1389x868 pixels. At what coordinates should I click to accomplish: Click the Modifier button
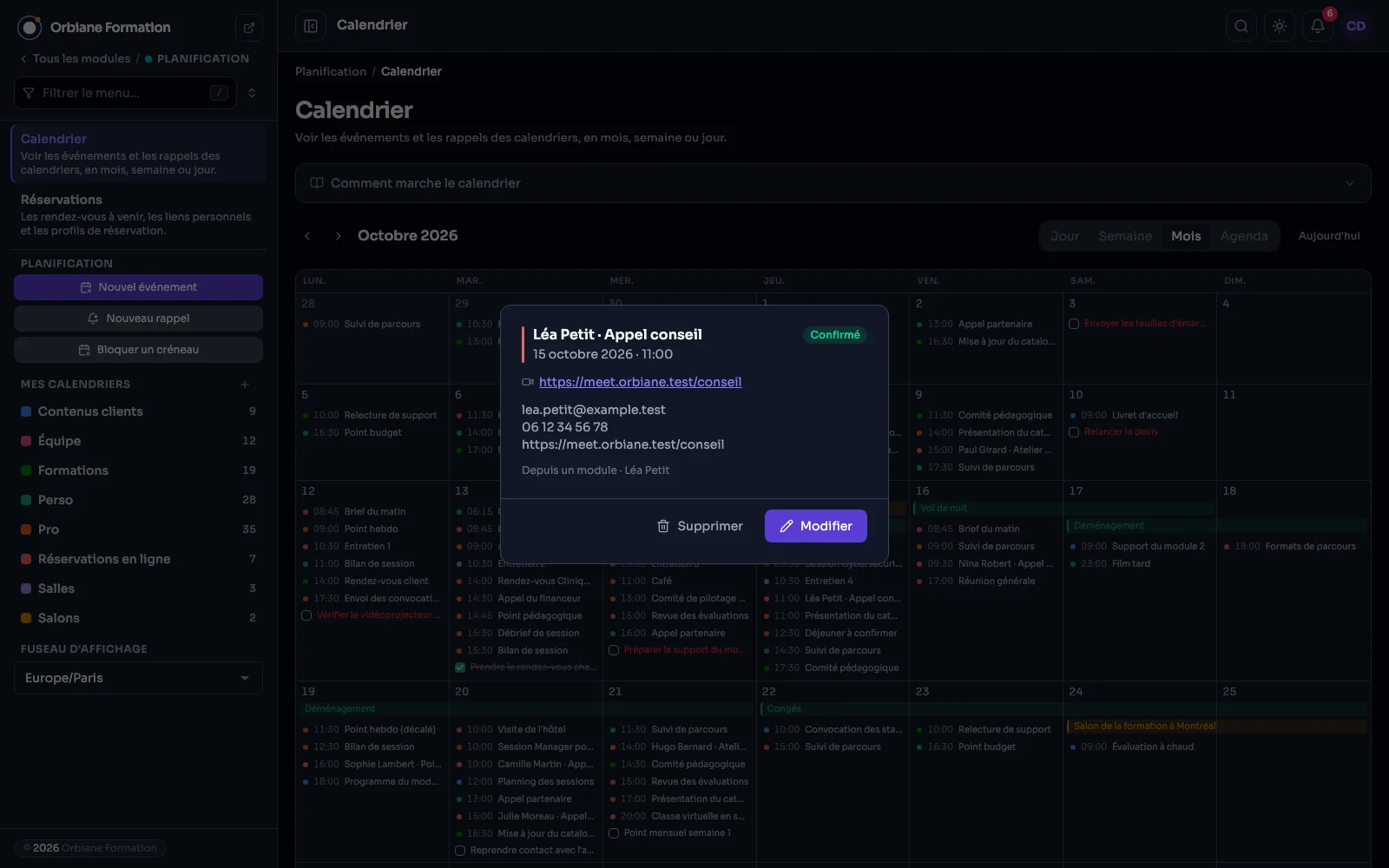point(816,526)
